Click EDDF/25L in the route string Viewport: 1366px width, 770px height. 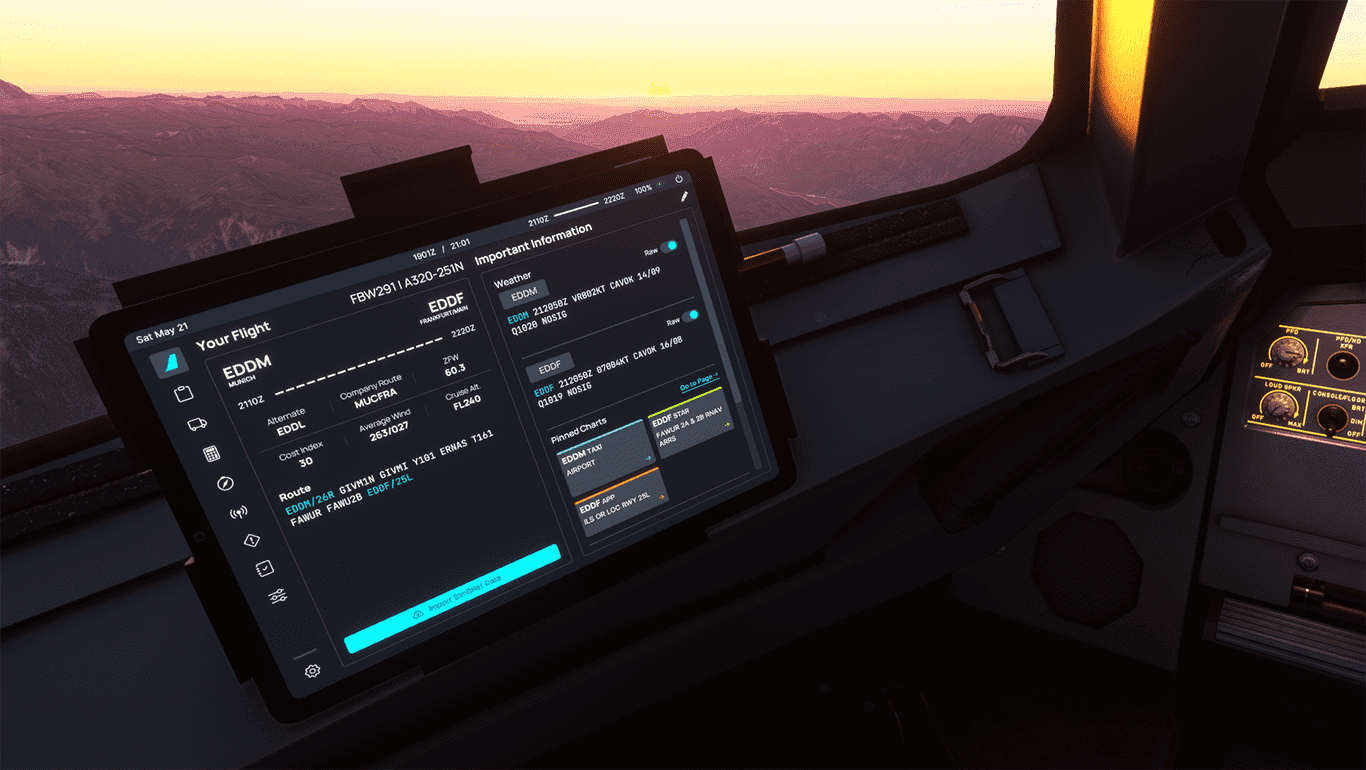(x=390, y=484)
